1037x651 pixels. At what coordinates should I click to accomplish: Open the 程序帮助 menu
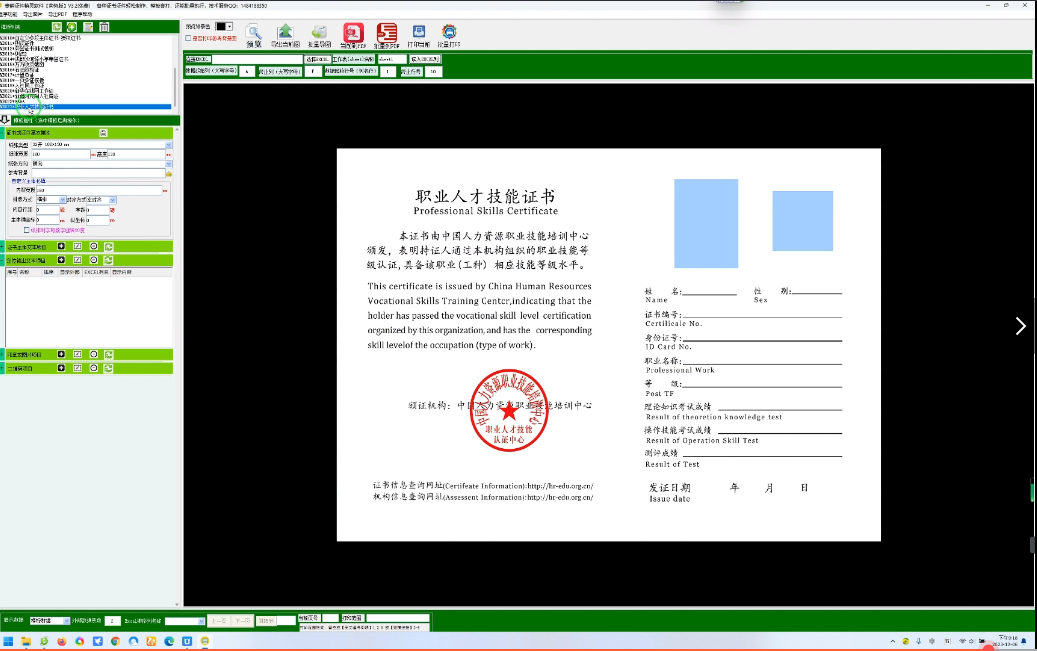click(x=82, y=14)
